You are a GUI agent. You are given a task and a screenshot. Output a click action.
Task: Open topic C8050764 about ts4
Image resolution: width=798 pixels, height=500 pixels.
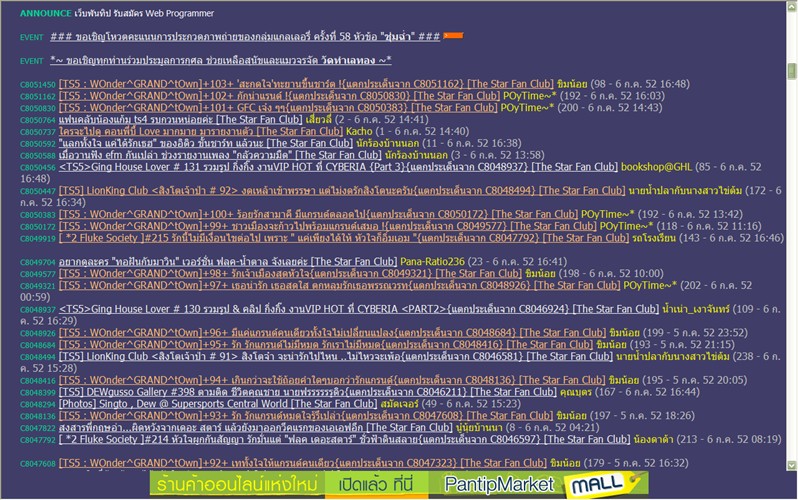[180, 120]
